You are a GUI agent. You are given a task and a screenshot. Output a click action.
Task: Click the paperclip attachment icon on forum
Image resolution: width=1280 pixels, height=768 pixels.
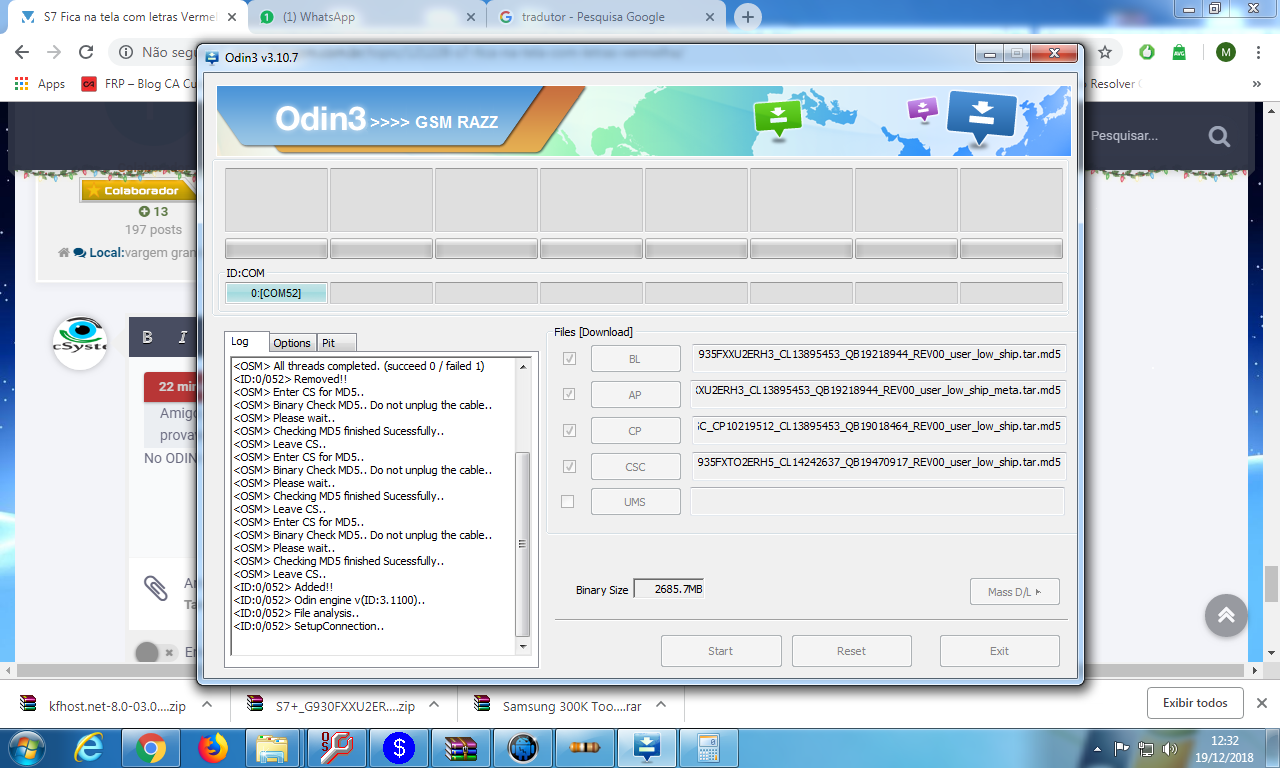155,588
